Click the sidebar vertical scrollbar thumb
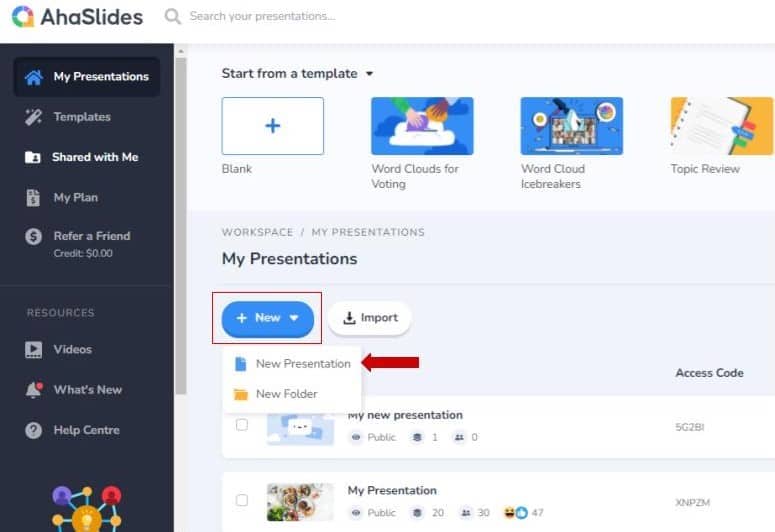 [x=181, y=226]
